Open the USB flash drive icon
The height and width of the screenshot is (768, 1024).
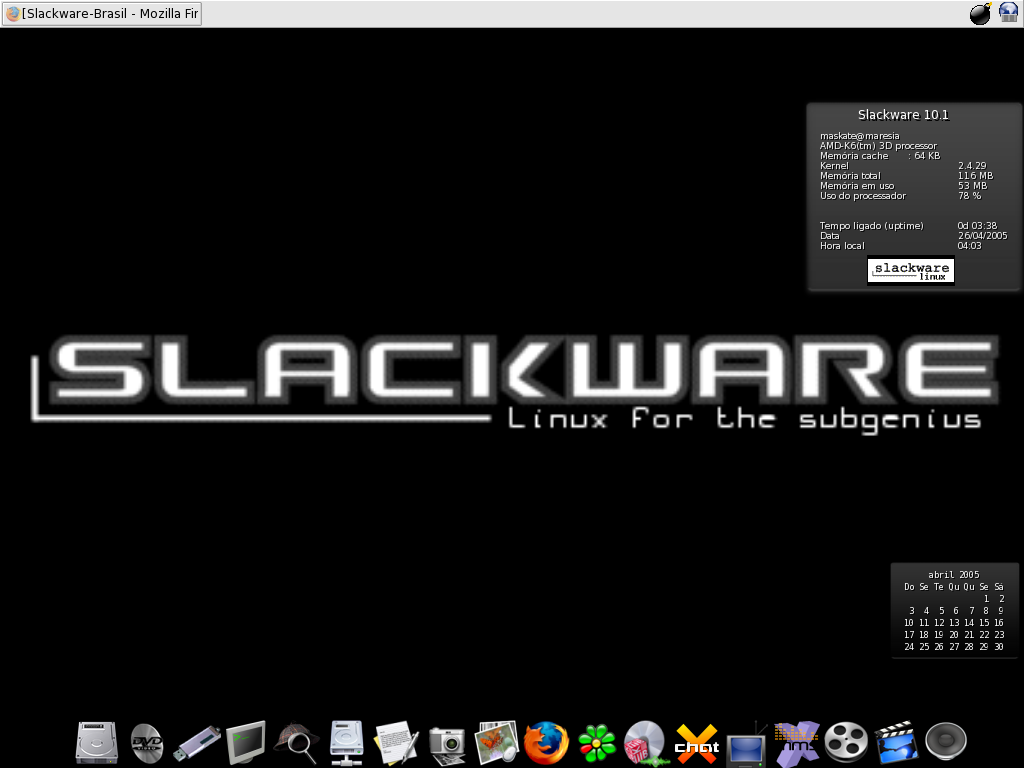(x=197, y=743)
